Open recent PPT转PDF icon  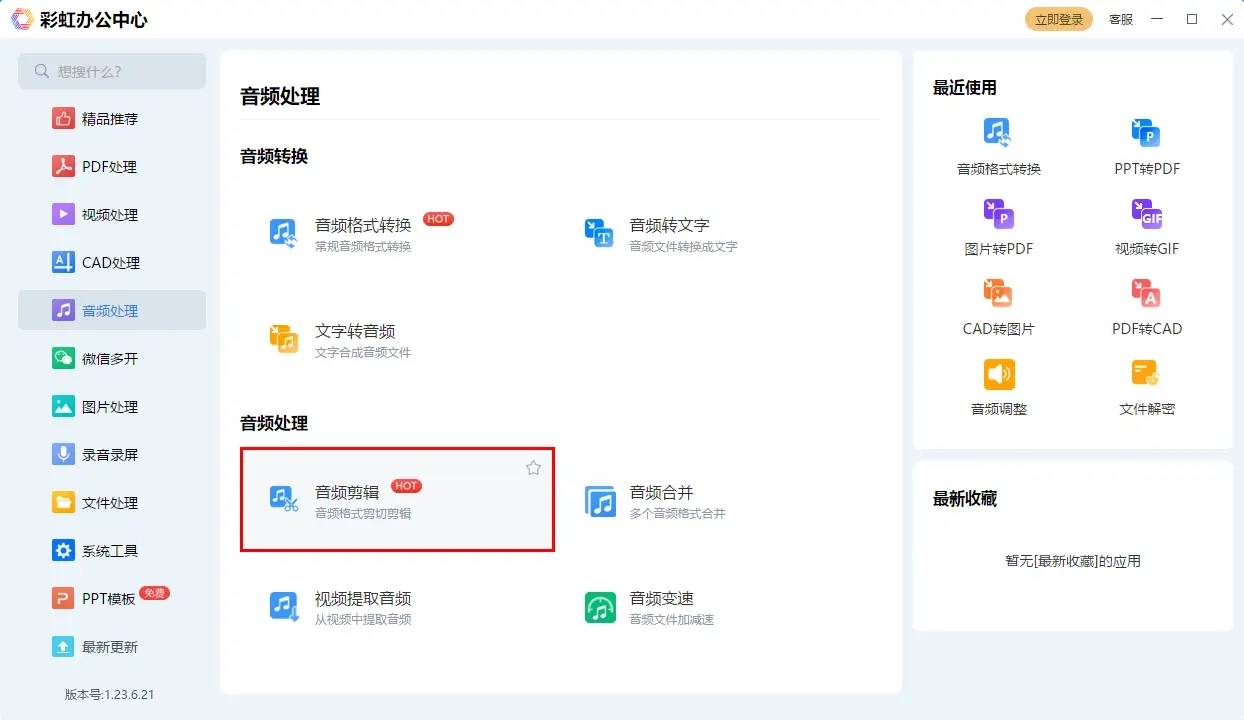pos(1146,133)
